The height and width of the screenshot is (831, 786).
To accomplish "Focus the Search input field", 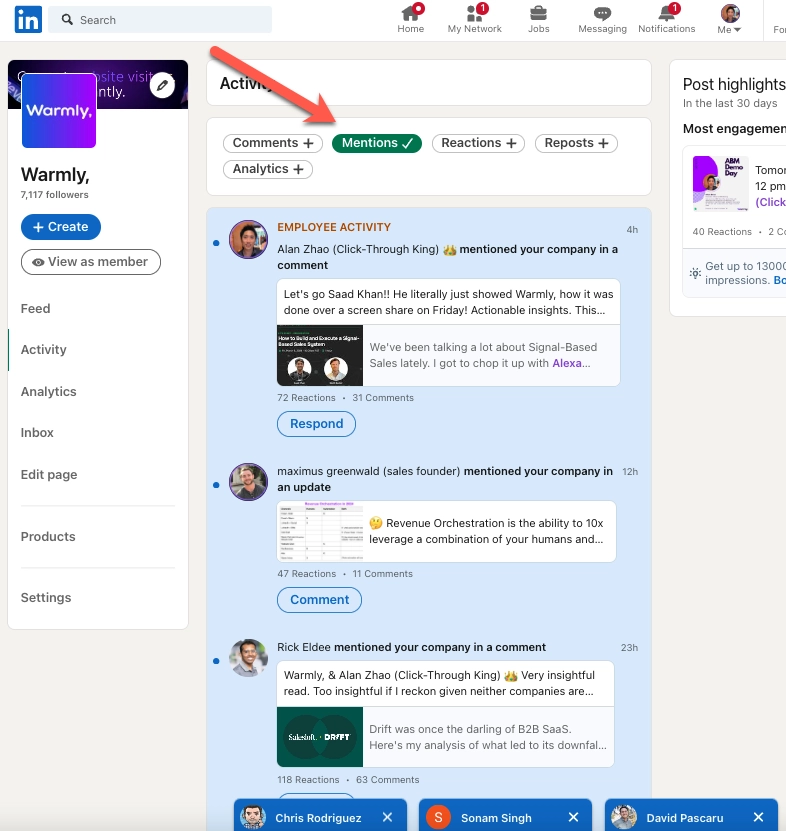I will coord(160,20).
